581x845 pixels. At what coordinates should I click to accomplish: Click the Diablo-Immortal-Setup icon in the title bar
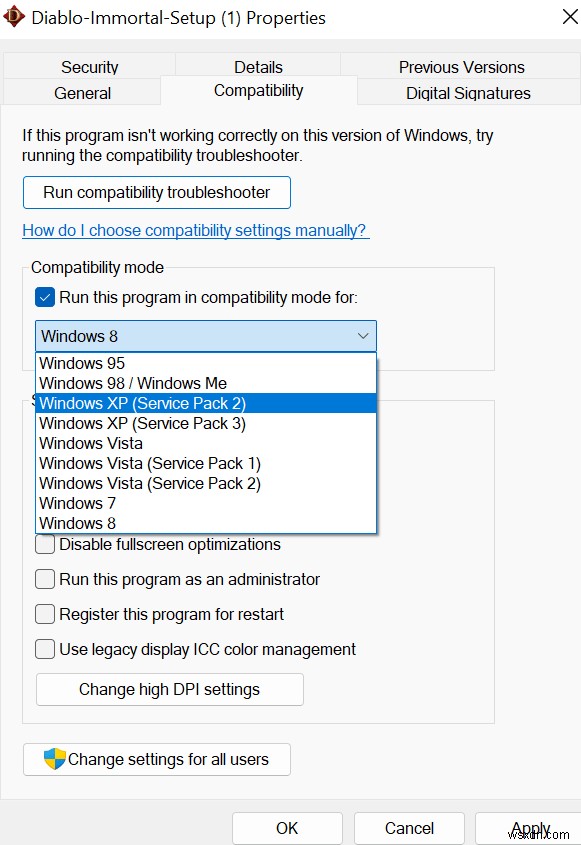point(14,17)
